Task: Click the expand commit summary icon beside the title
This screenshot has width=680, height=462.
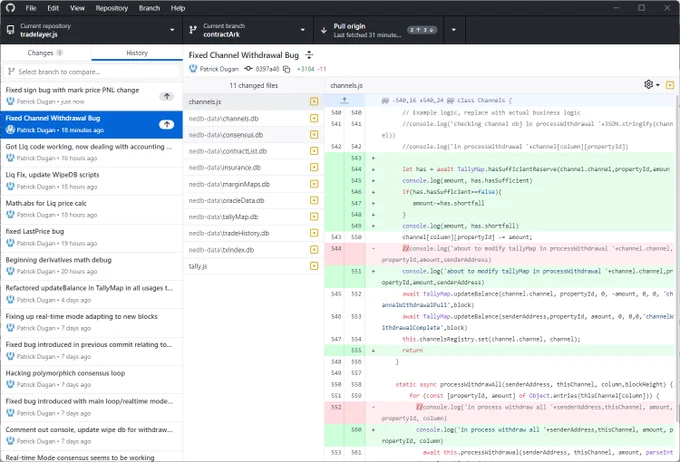Action: coord(309,55)
